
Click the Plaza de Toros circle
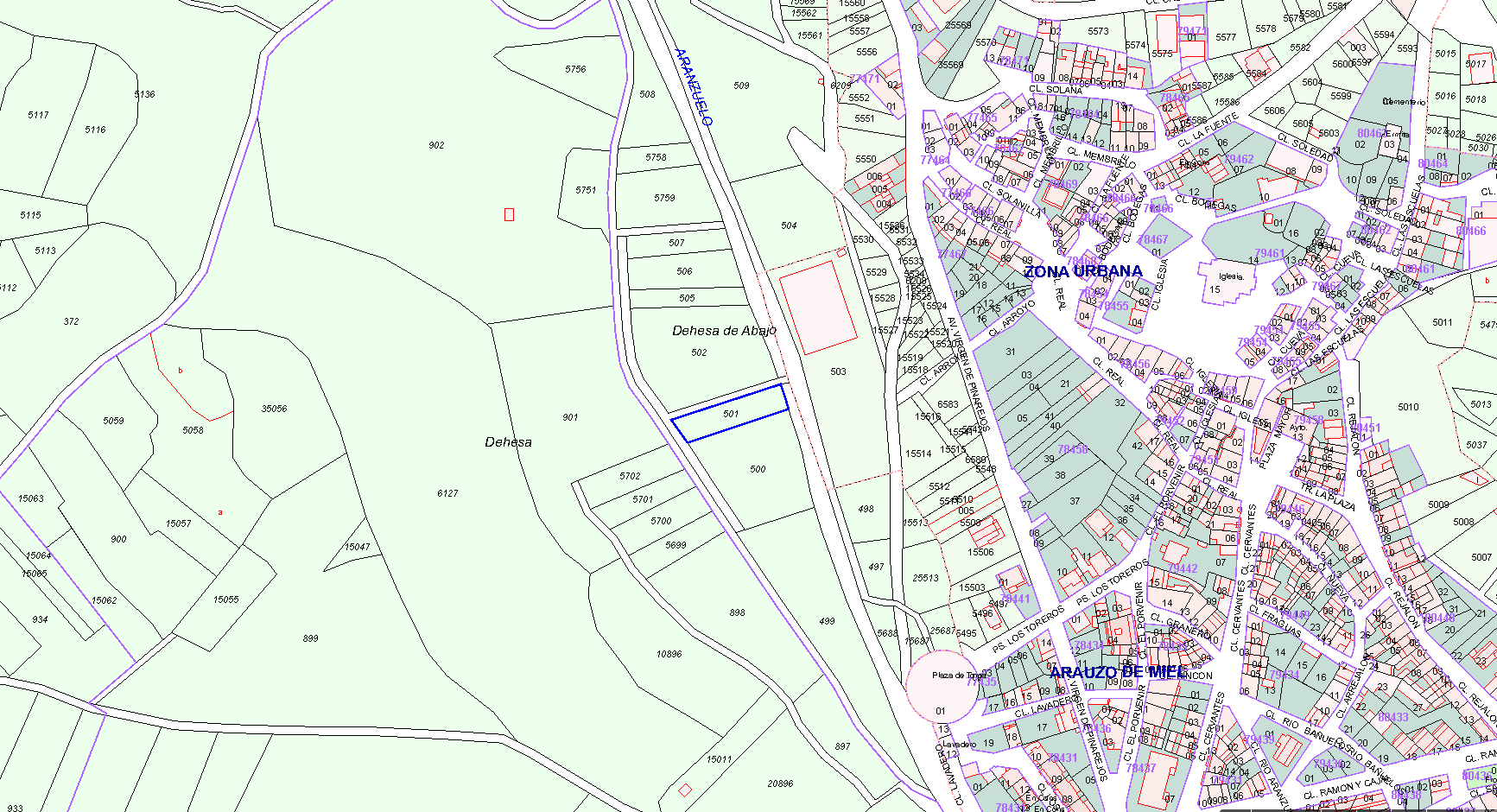tap(942, 686)
